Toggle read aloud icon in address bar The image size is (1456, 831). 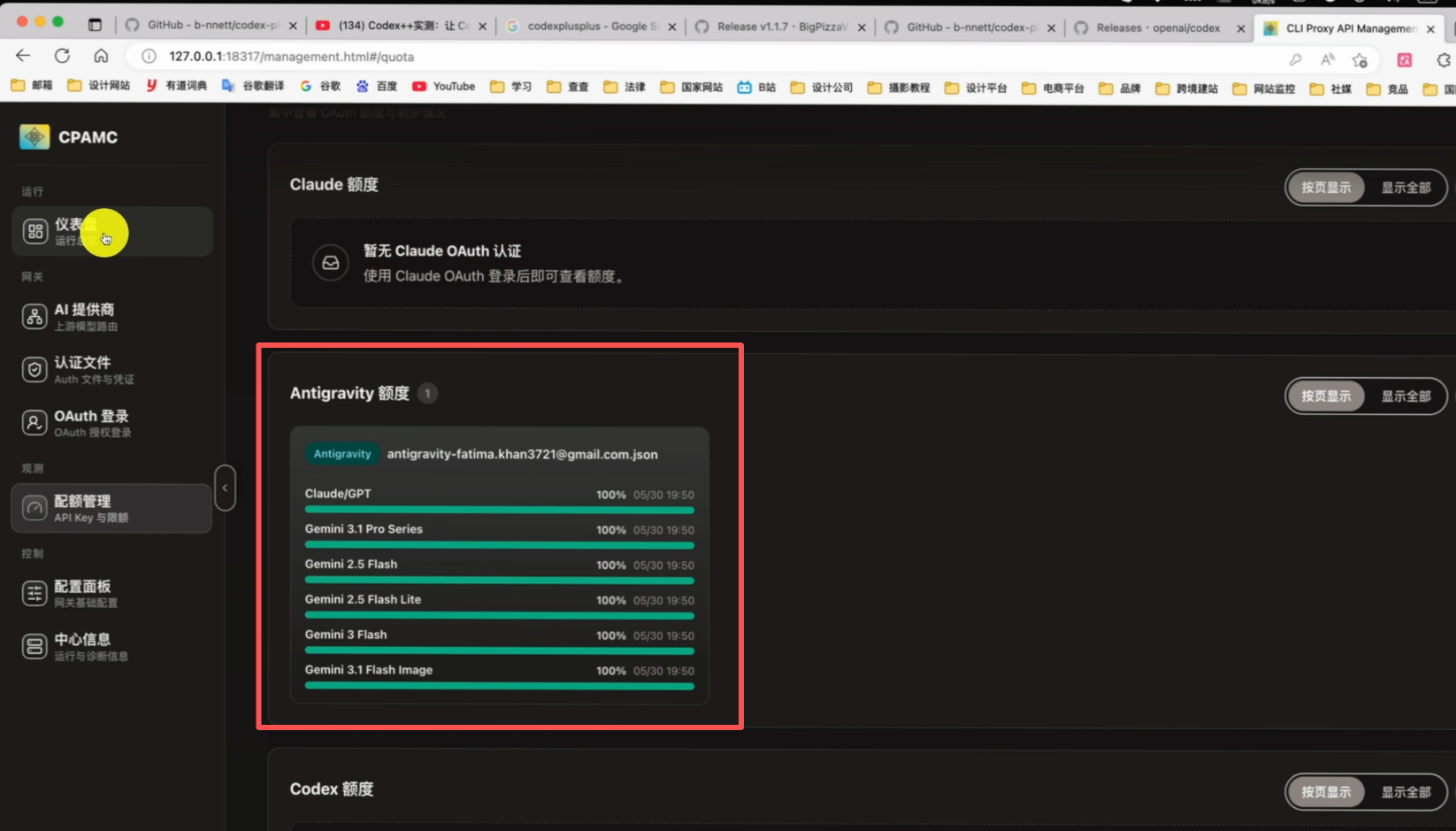[x=1327, y=59]
